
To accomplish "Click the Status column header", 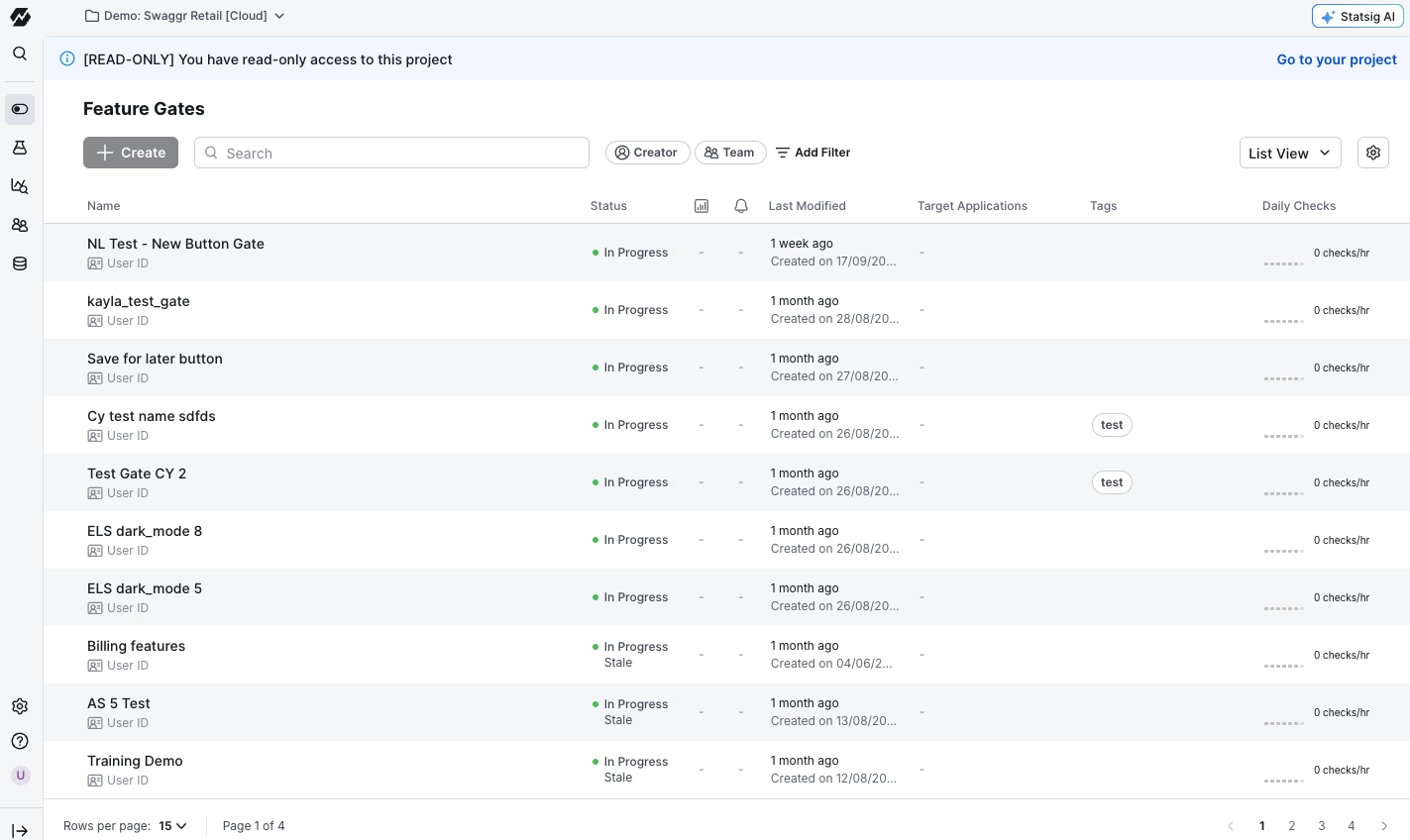I will coord(608,206).
